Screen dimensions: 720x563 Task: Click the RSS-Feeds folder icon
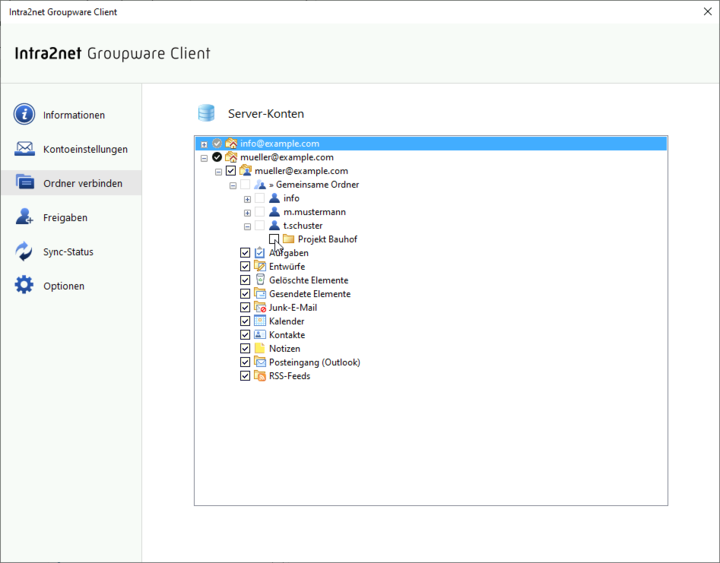point(260,376)
